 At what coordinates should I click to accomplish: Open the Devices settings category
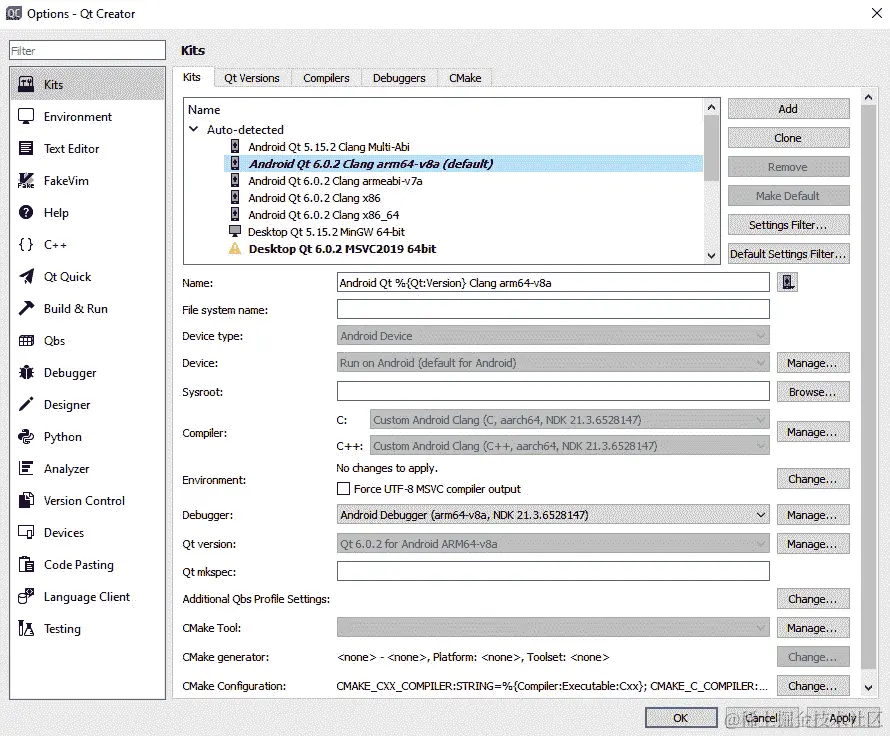click(87, 533)
